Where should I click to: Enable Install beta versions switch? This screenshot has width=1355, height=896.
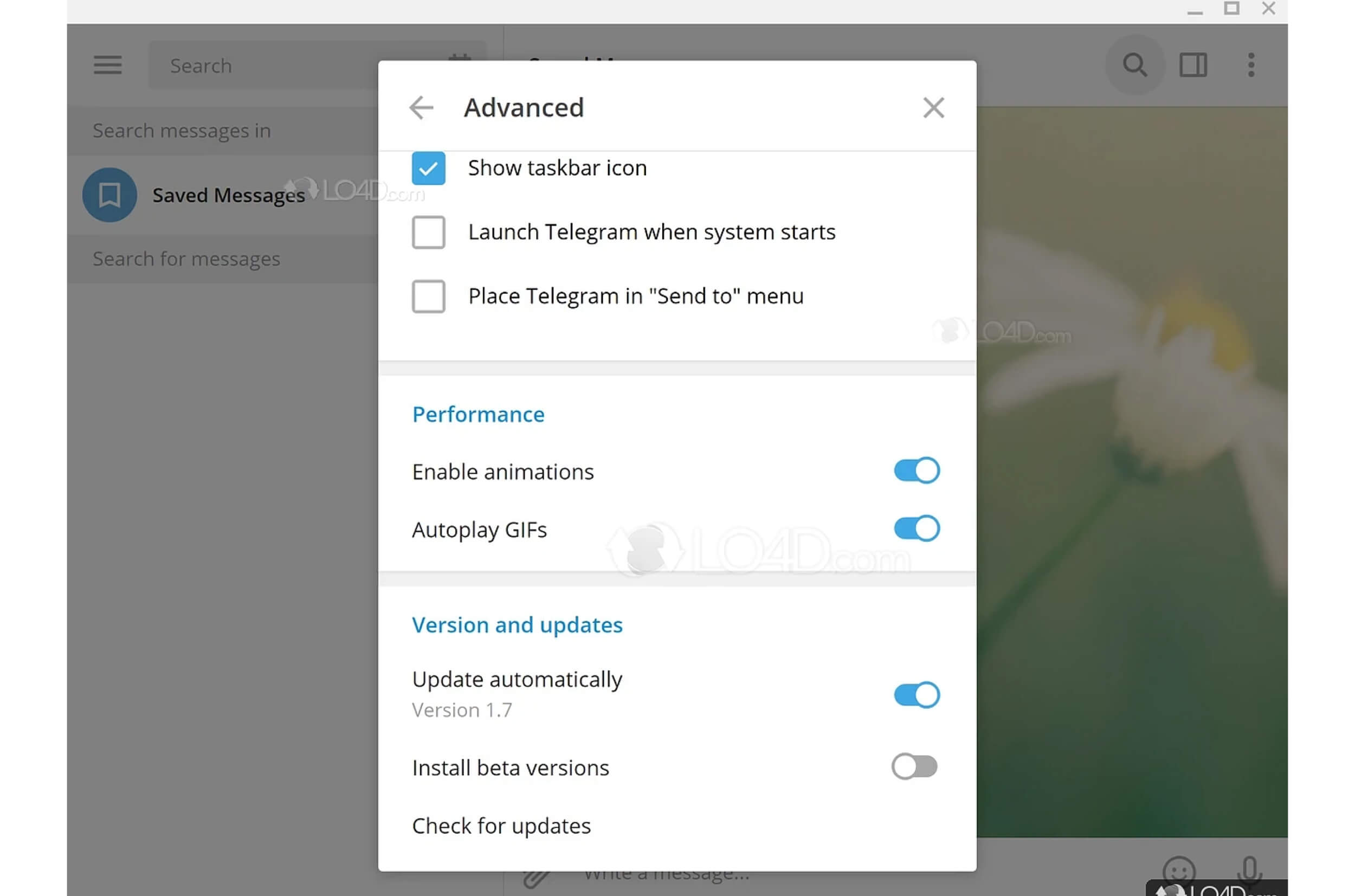click(914, 767)
